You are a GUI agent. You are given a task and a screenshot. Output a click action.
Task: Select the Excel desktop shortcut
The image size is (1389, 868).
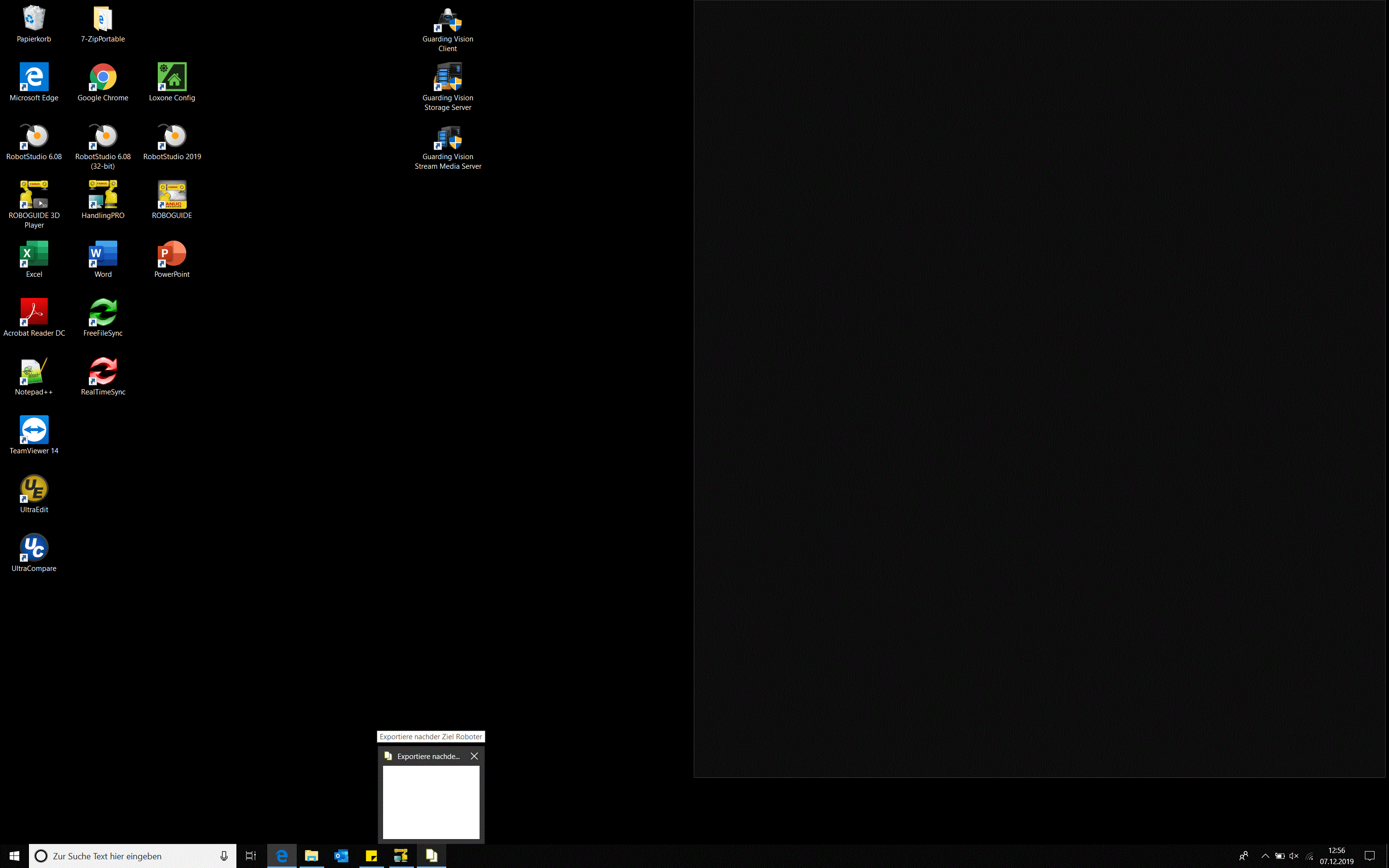pyautogui.click(x=34, y=259)
